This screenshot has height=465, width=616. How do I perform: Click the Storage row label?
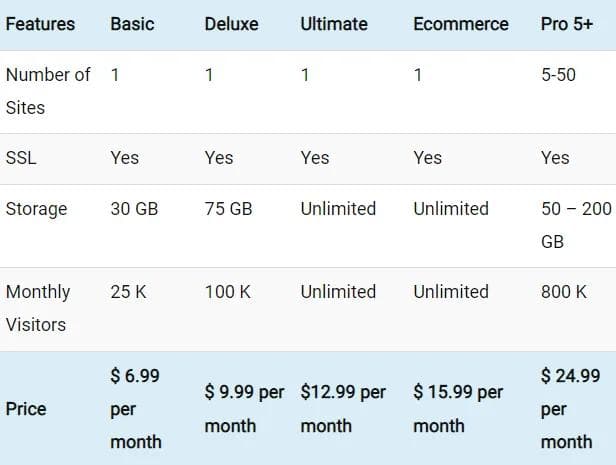pos(37,209)
